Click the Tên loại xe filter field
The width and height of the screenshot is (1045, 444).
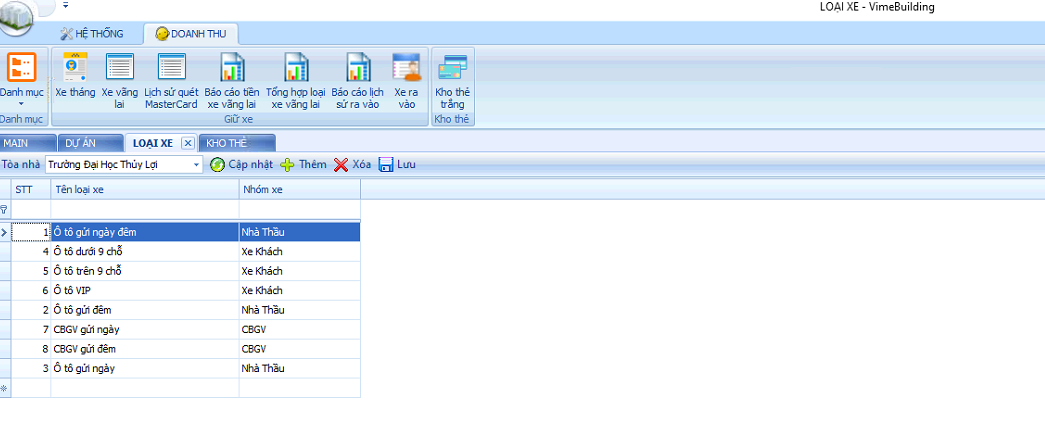[145, 209]
